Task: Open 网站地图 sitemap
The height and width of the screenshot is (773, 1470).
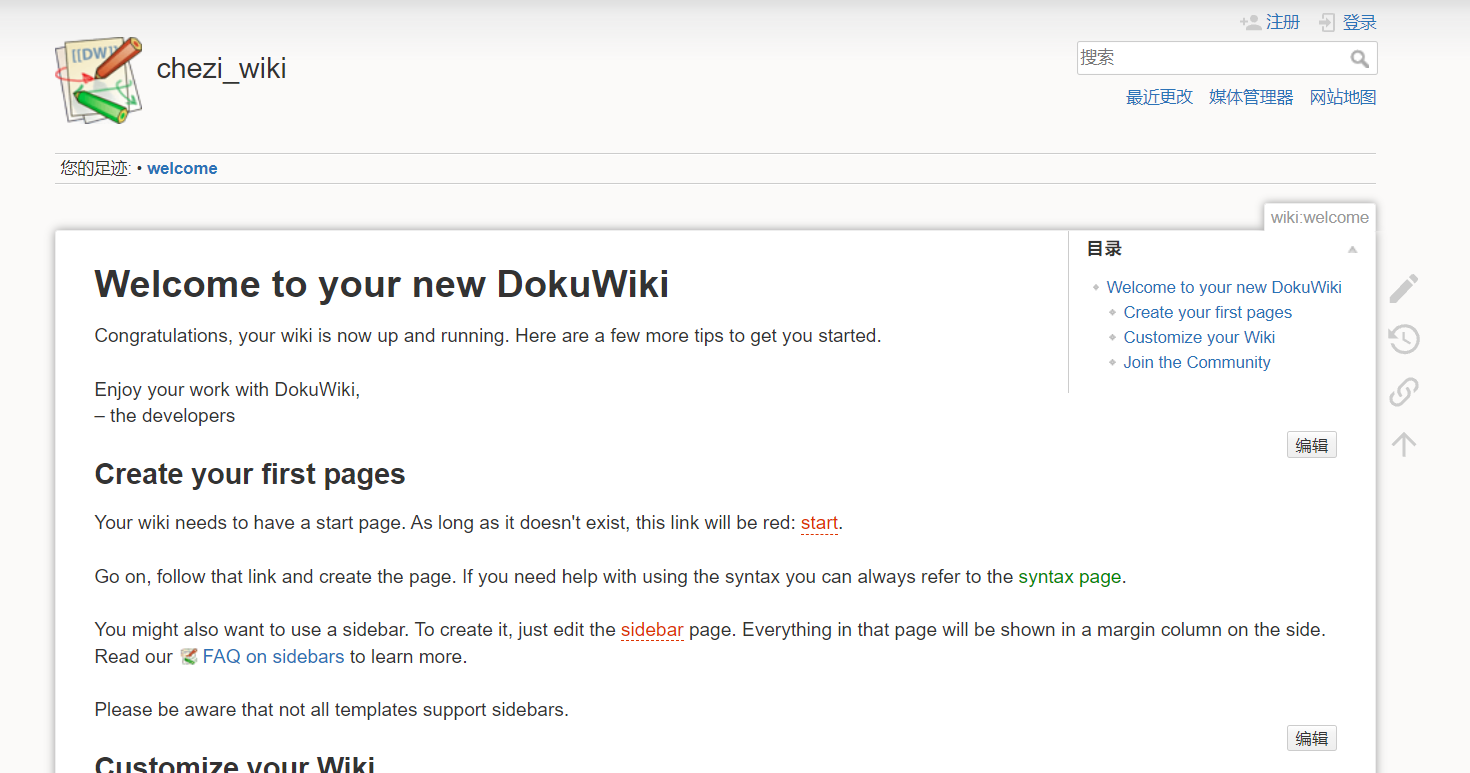Action: click(x=1343, y=97)
